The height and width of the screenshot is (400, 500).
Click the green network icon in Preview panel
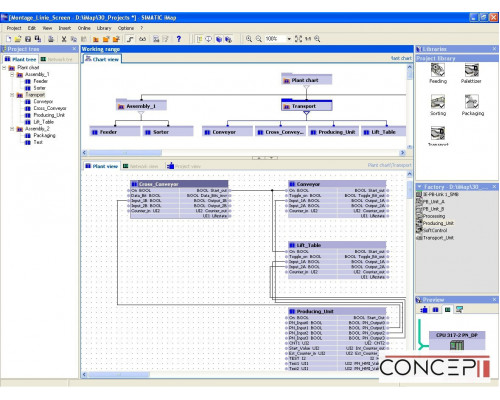tap(447, 310)
